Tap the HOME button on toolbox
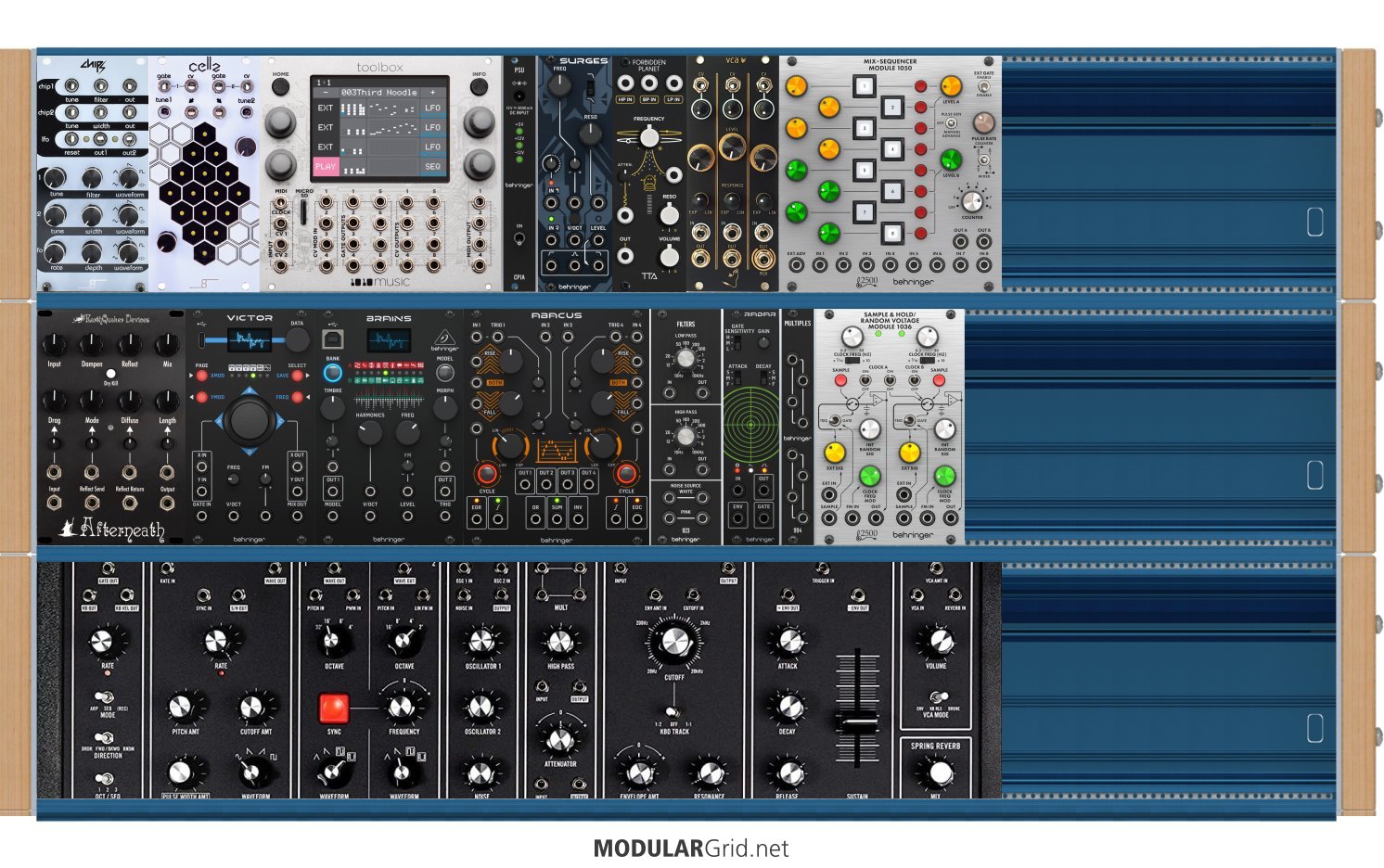Image resolution: width=1384 pixels, height=868 pixels. 280,87
